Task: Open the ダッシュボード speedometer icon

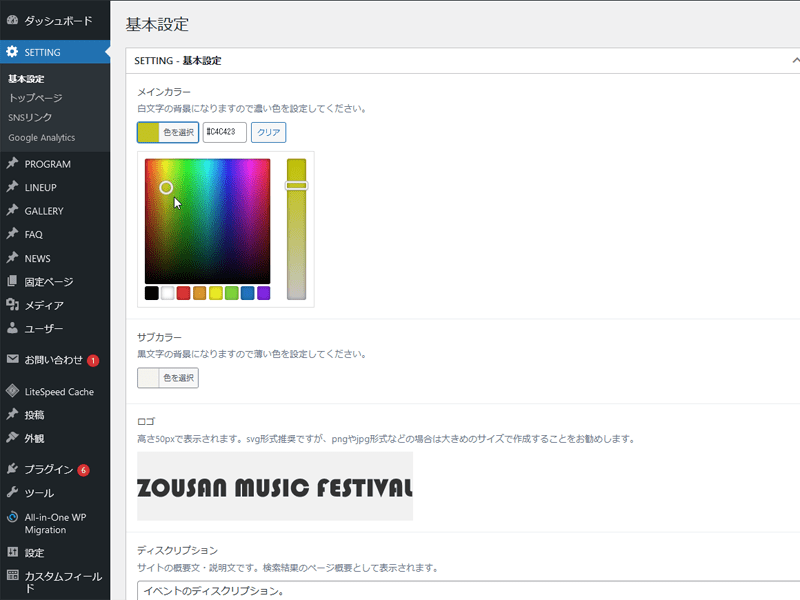Action: pyautogui.click(x=12, y=18)
